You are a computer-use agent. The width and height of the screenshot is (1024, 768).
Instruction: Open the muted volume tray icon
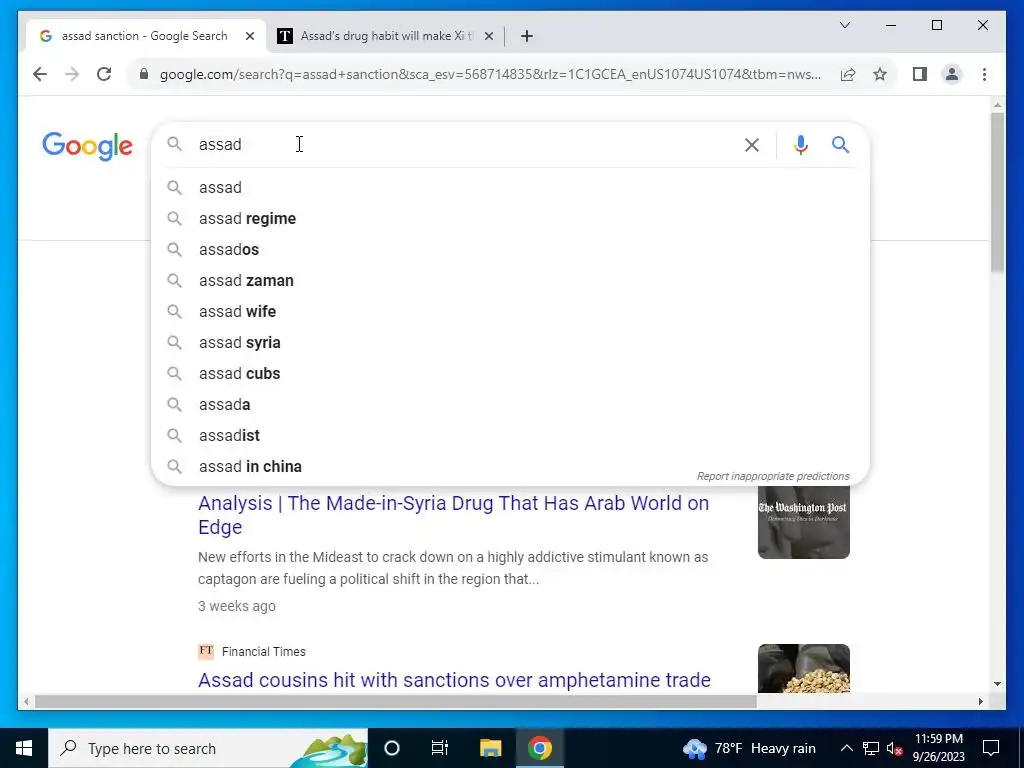(x=894, y=748)
